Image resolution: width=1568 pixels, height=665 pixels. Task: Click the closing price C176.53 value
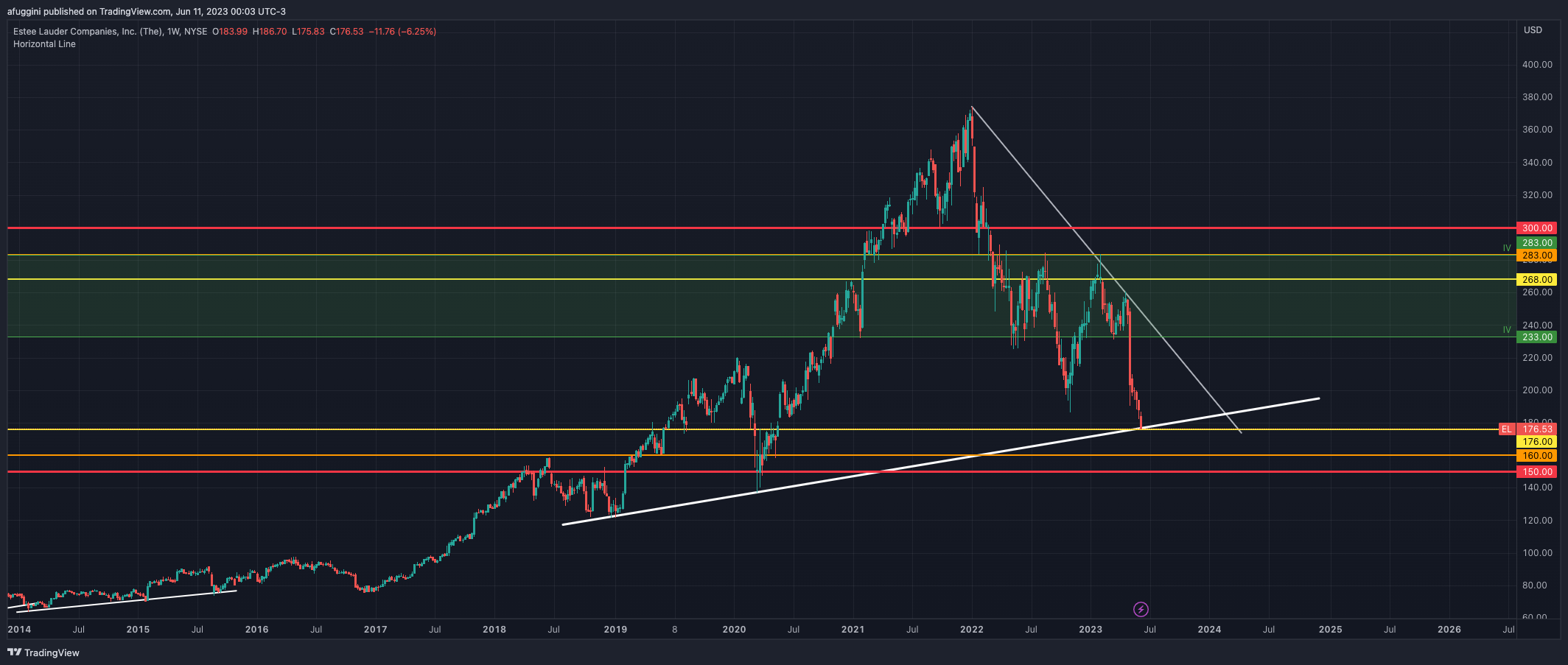(x=346, y=32)
